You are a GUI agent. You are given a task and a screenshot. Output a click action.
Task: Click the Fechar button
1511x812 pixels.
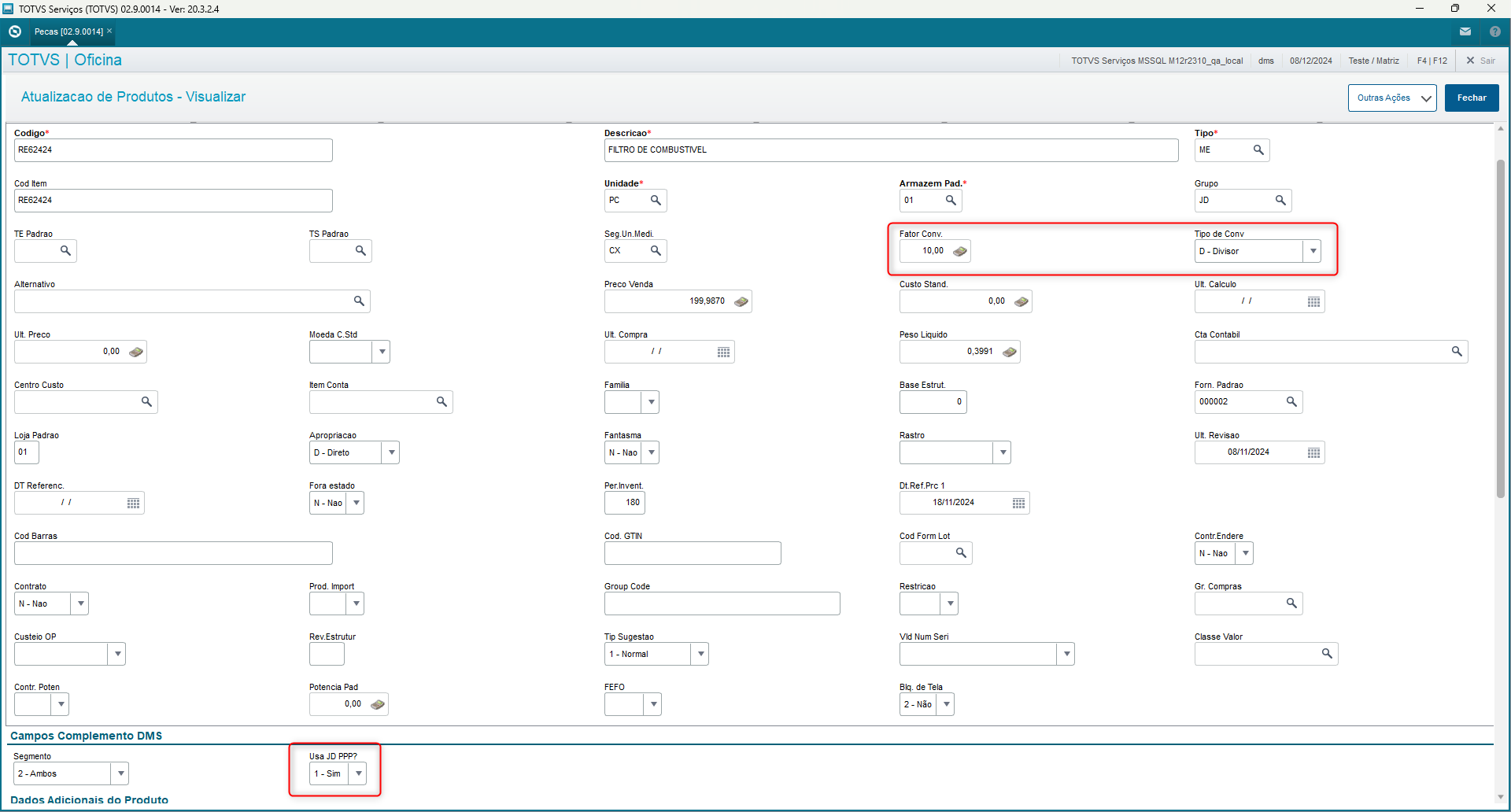(x=1472, y=98)
